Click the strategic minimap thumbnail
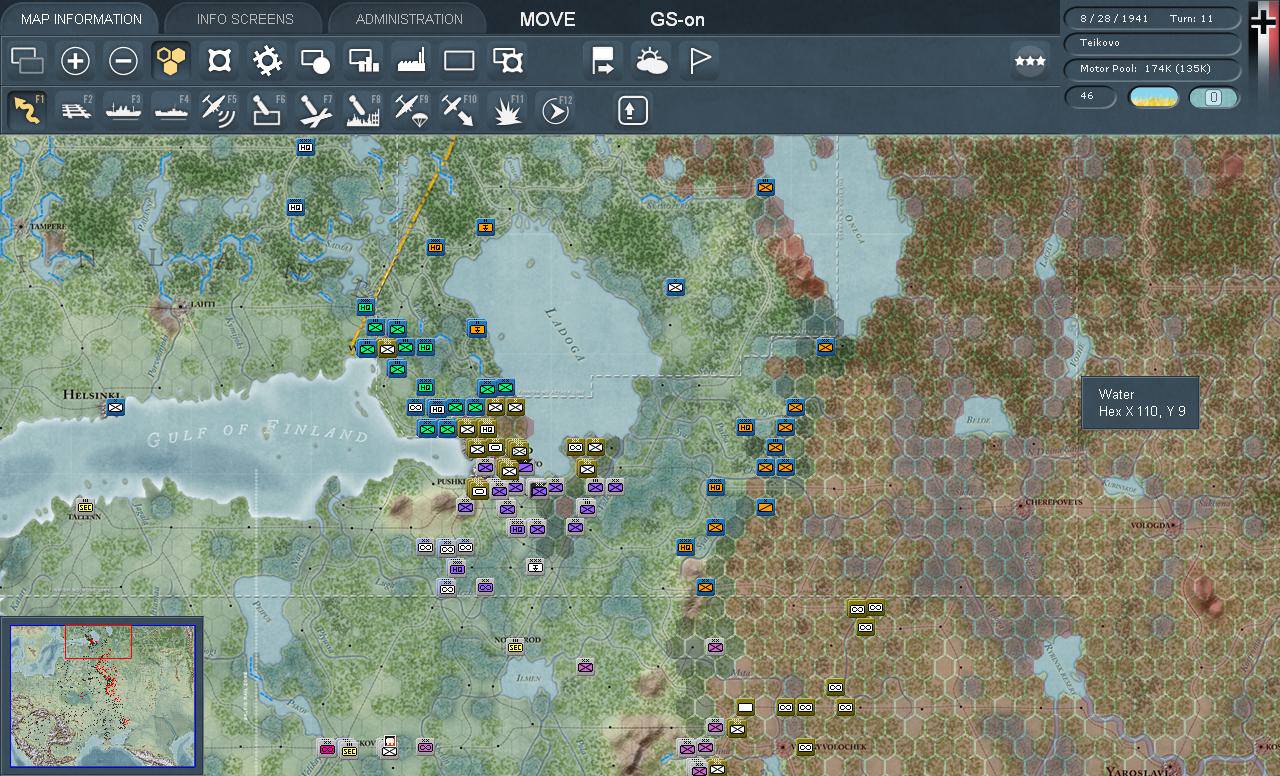1280x776 pixels. click(102, 696)
